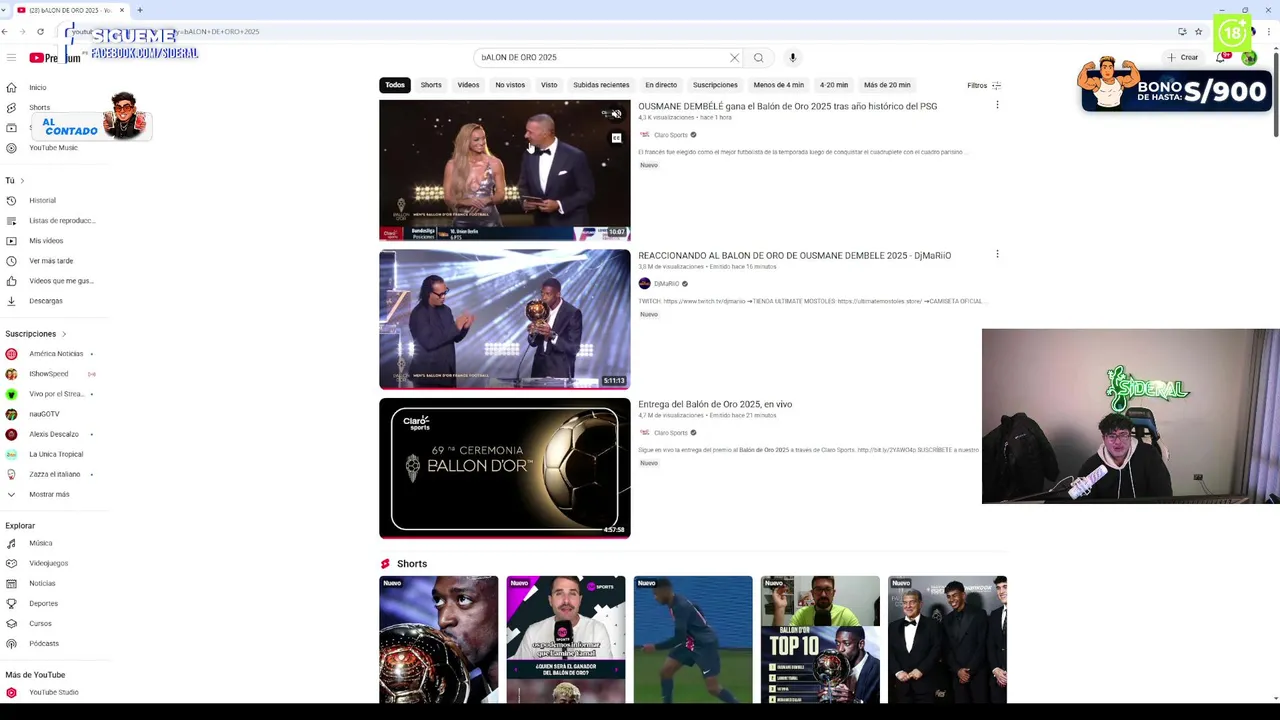Filter by No vistos chip
This screenshot has width=1280, height=720.
[510, 85]
